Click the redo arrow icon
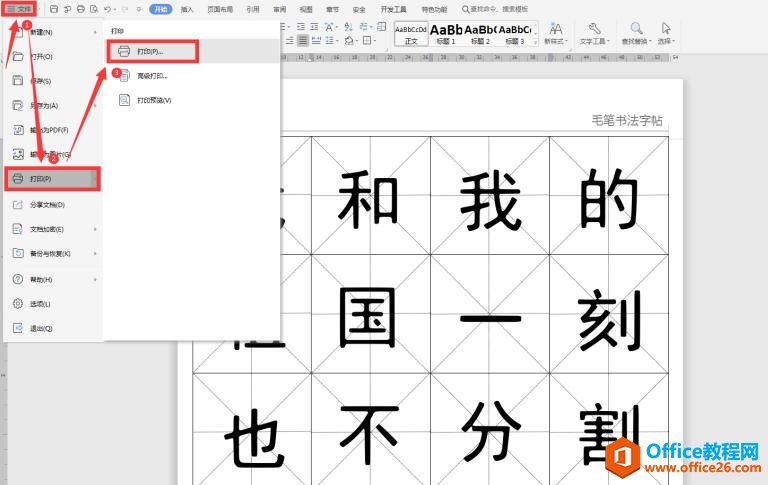 pos(124,9)
